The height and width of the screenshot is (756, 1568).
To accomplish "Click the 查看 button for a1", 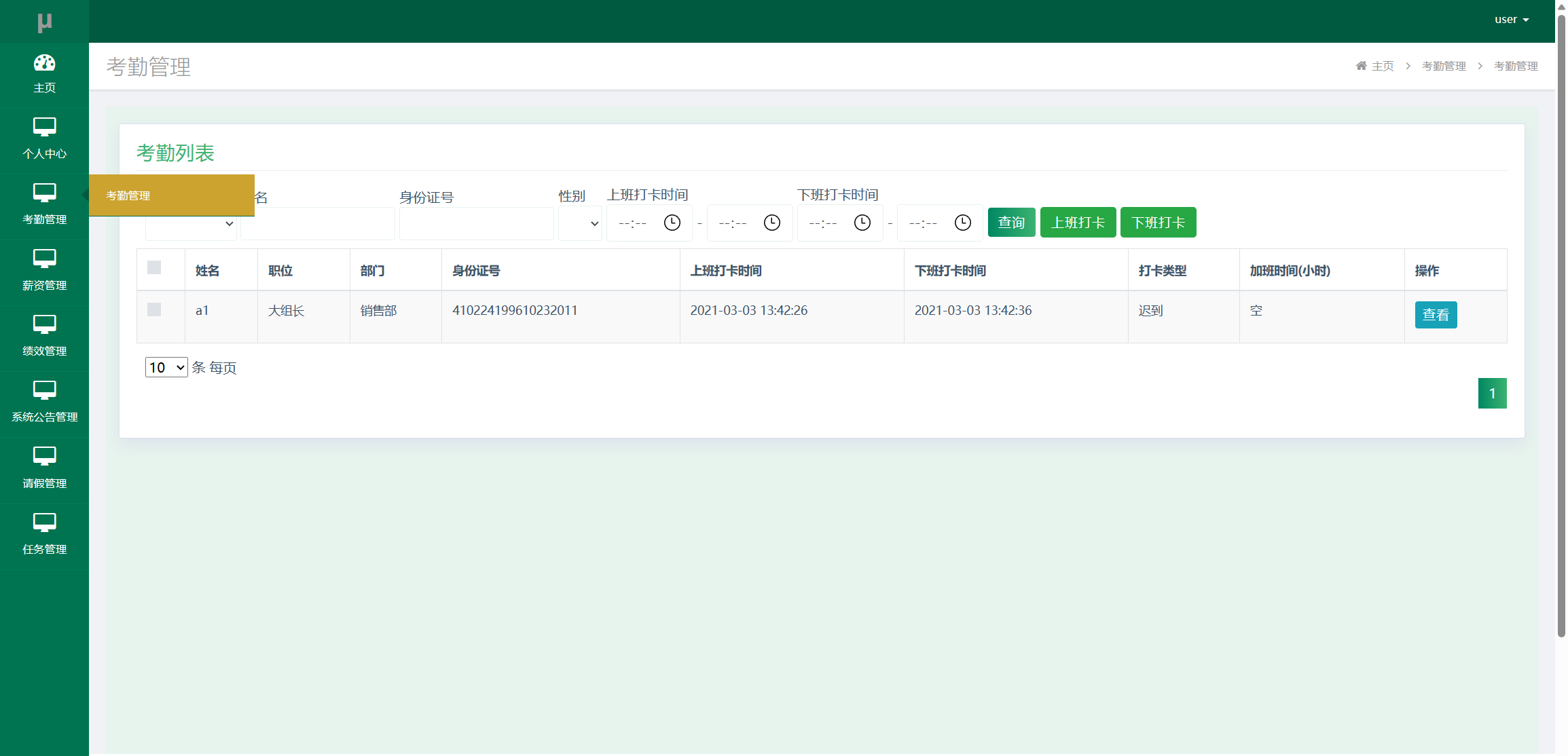I will tap(1435, 315).
